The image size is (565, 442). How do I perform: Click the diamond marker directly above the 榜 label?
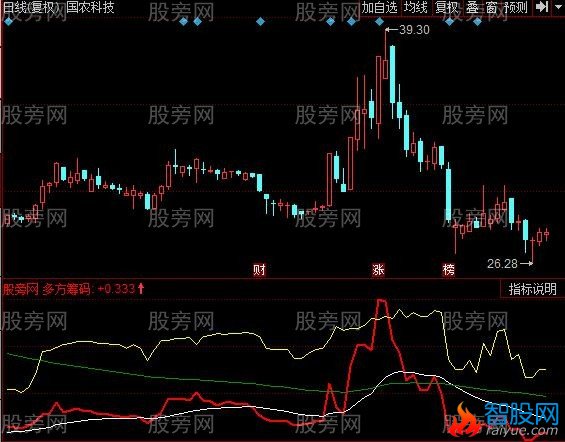point(449,22)
